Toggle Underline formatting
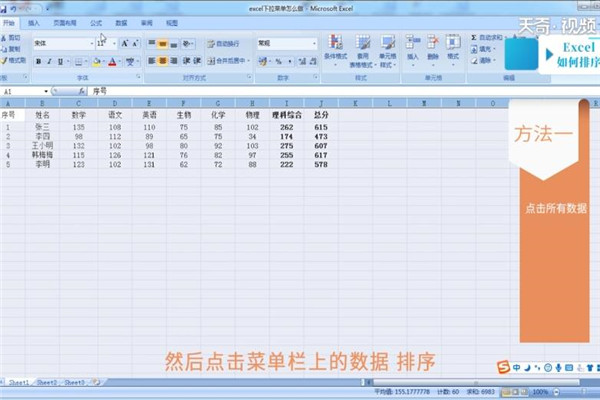 60,61
